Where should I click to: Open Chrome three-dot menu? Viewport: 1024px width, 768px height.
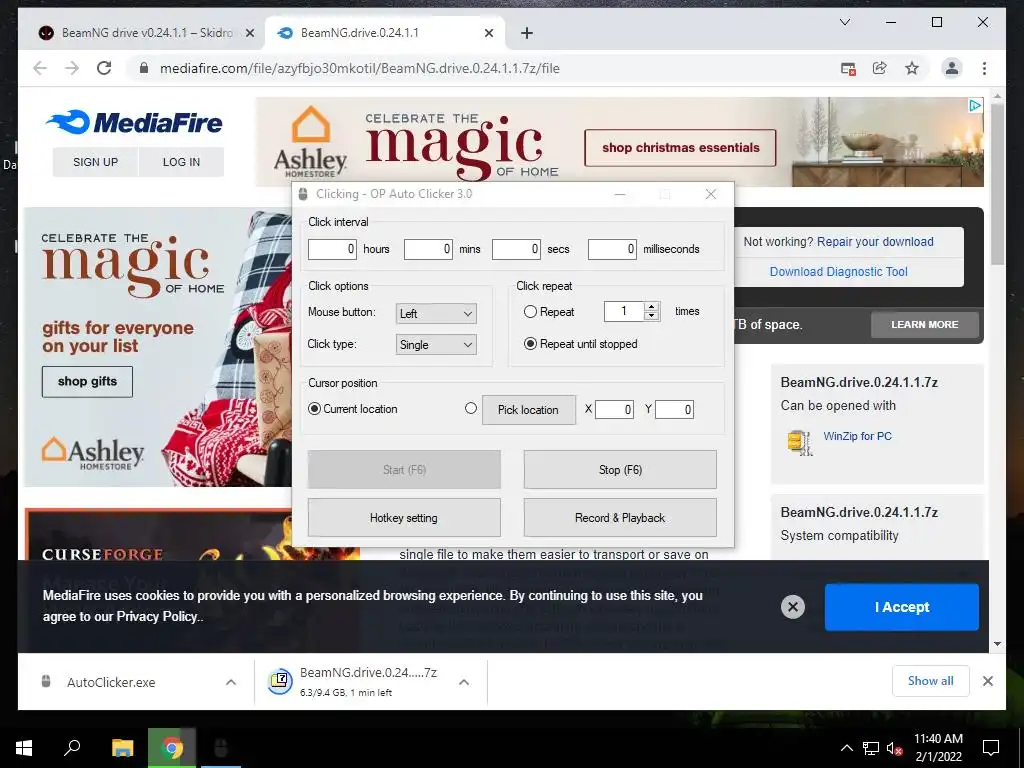pyautogui.click(x=984, y=68)
